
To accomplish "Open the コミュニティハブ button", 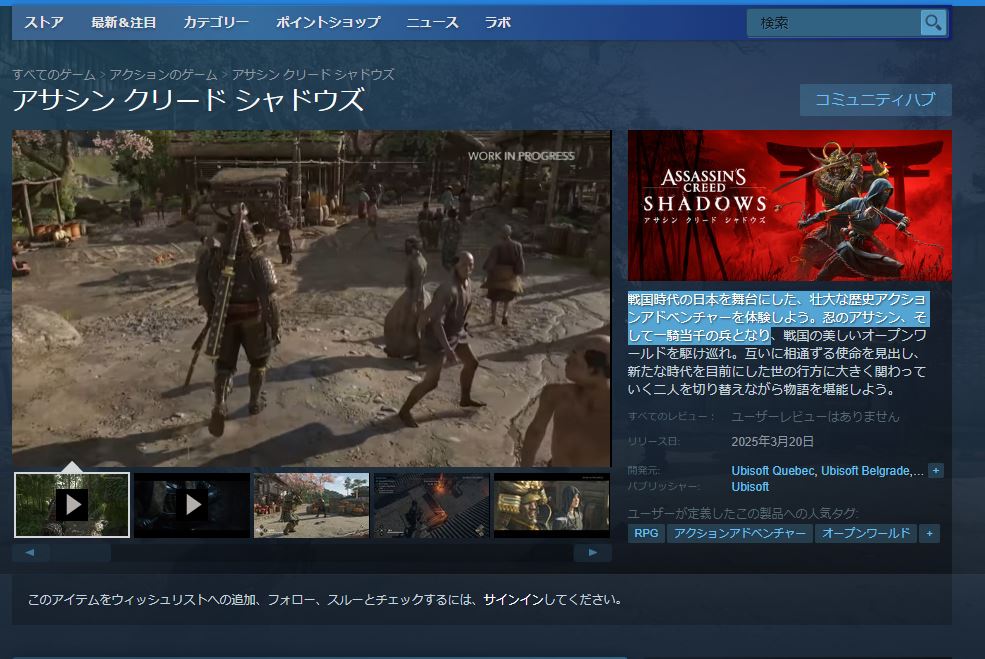I will pos(875,99).
